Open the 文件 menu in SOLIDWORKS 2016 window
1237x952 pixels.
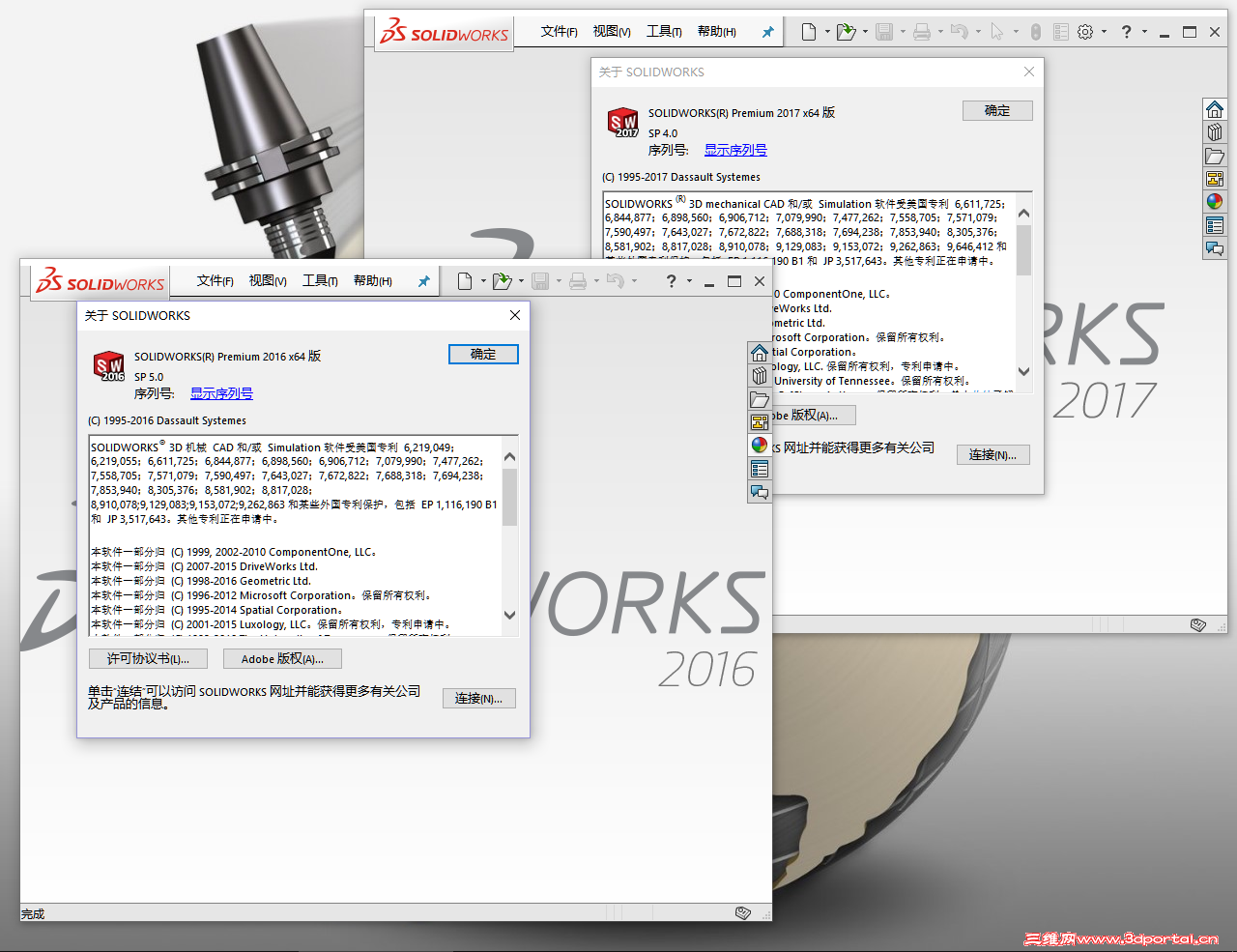pyautogui.click(x=215, y=281)
